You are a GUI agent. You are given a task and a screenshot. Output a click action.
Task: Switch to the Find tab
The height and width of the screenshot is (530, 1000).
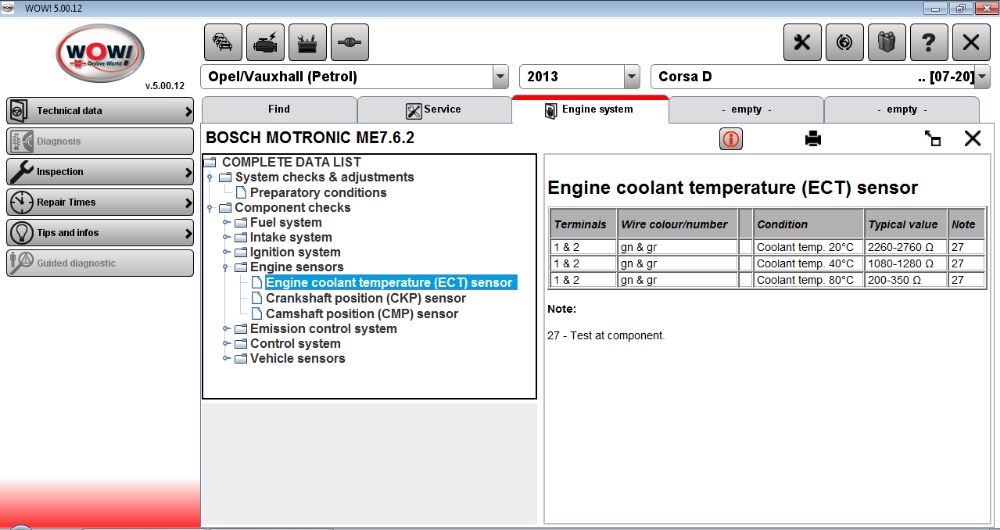tap(279, 110)
